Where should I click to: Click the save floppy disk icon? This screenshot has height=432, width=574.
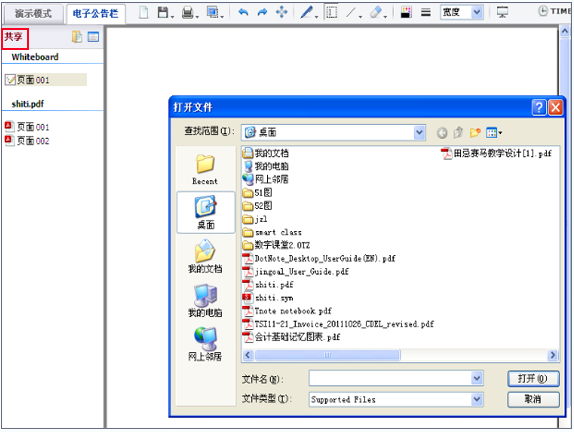163,13
